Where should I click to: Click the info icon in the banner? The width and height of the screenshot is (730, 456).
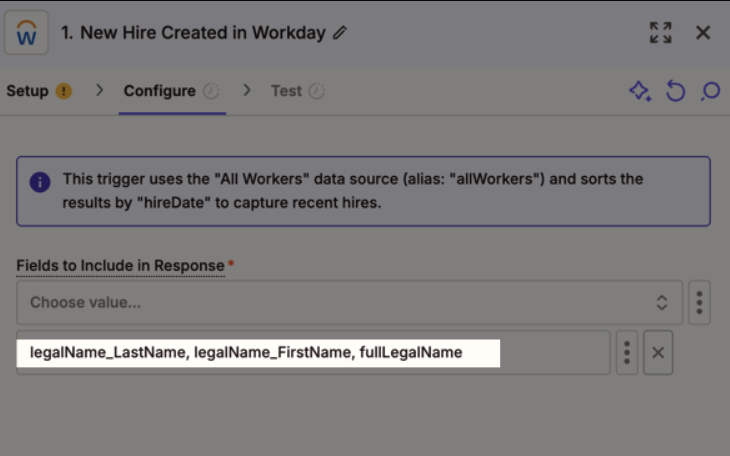tap(40, 182)
